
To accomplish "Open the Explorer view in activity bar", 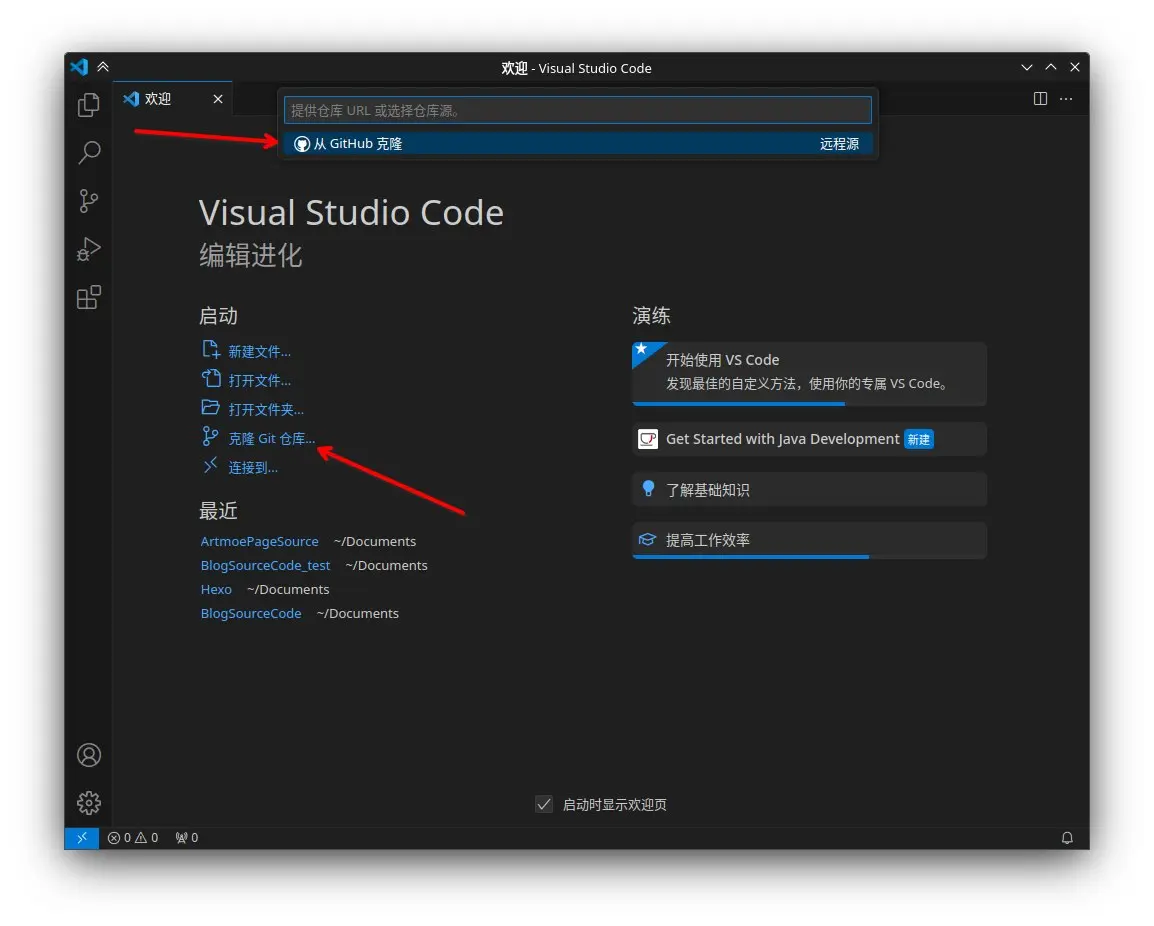I will pos(89,105).
